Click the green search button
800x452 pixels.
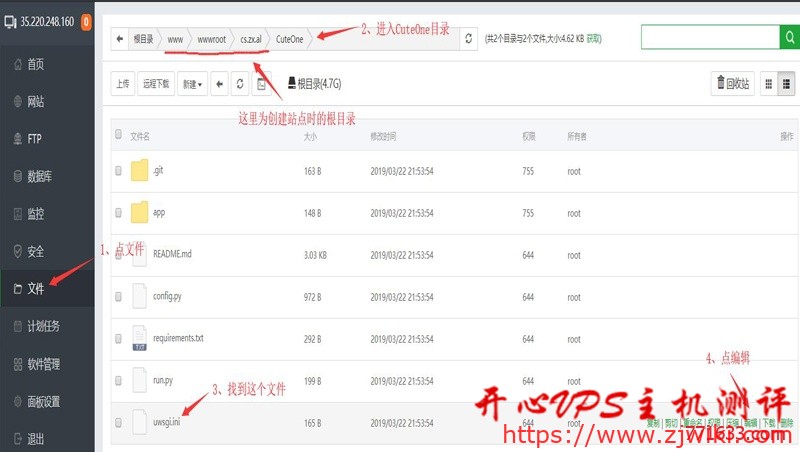tap(789, 38)
